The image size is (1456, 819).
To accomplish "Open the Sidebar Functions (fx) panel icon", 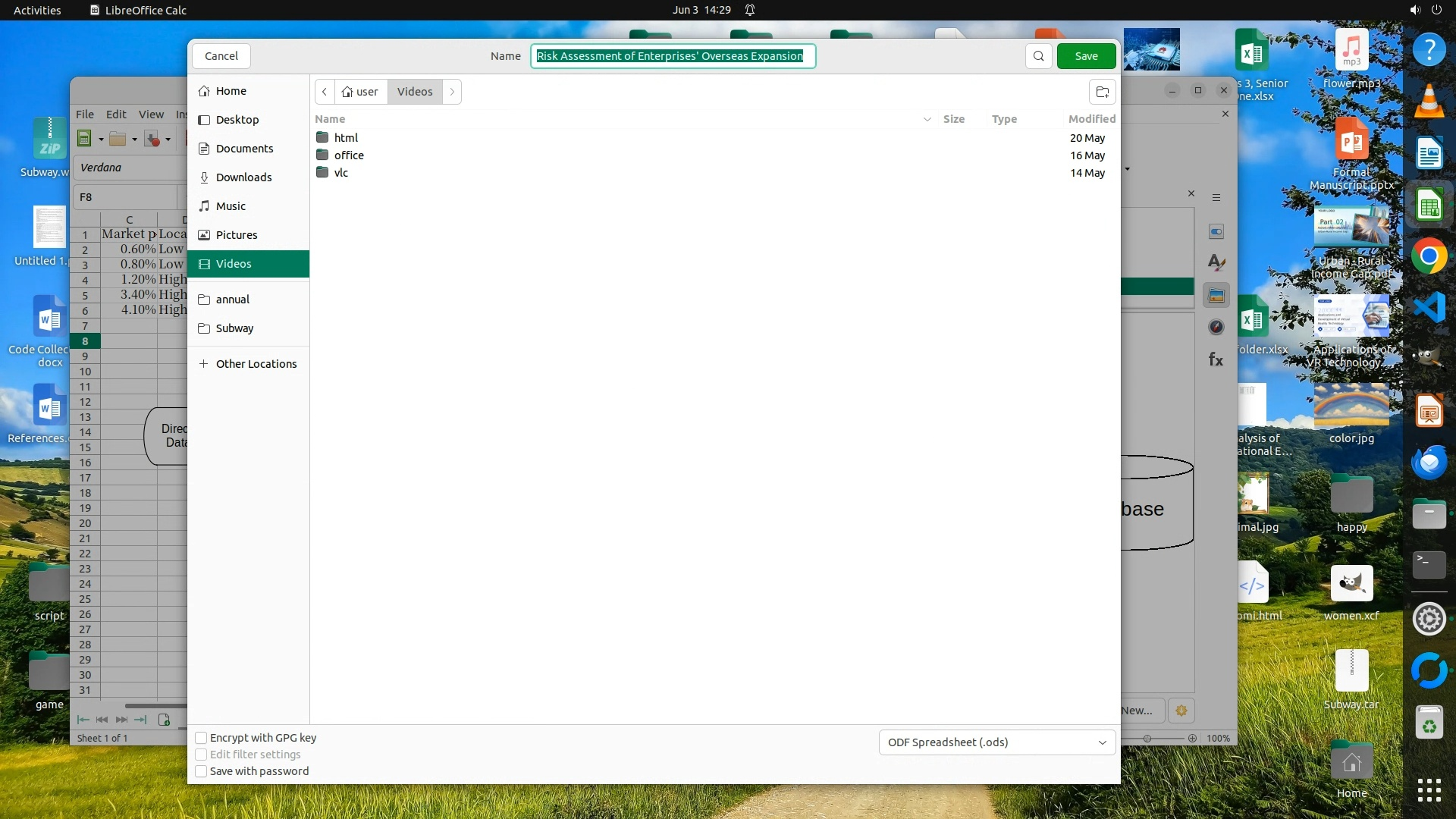I will point(1216,359).
